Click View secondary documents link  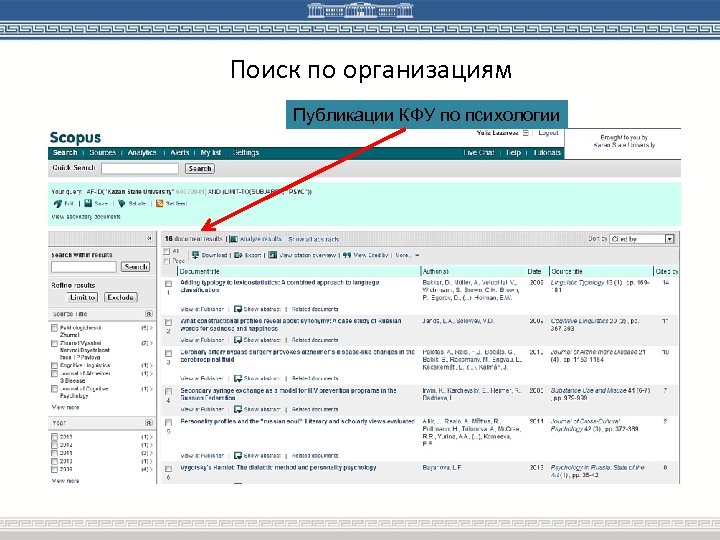coord(86,216)
